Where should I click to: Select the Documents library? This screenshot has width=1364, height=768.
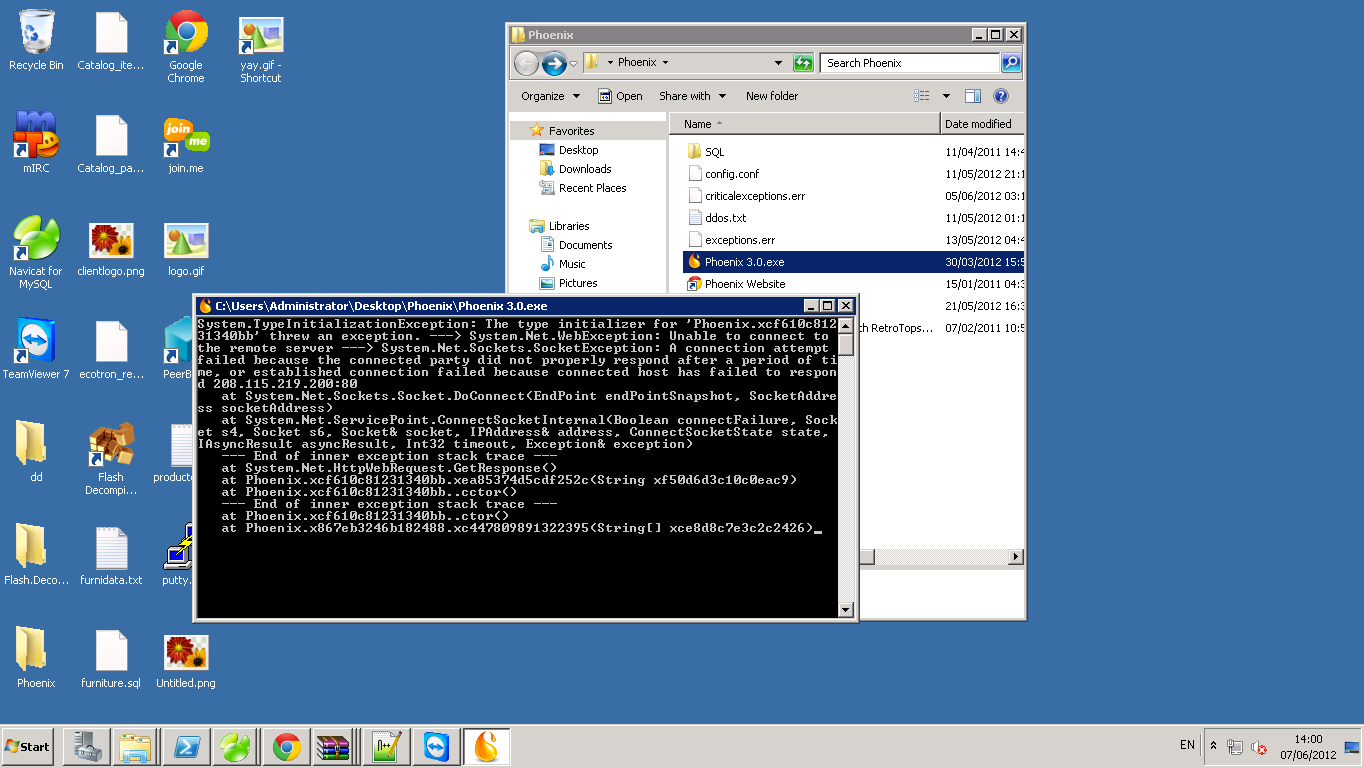point(585,245)
